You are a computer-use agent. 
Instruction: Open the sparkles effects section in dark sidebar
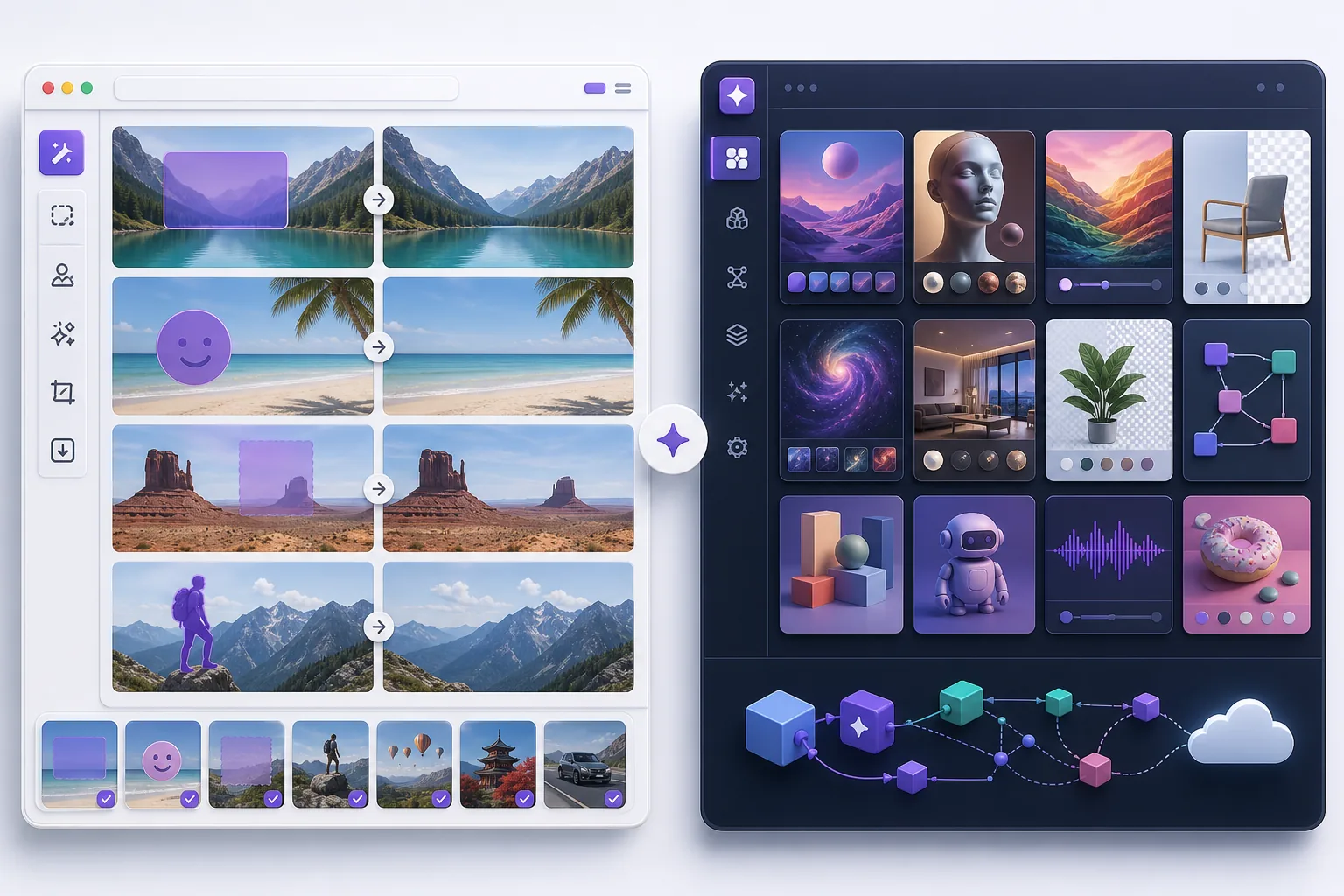[737, 392]
